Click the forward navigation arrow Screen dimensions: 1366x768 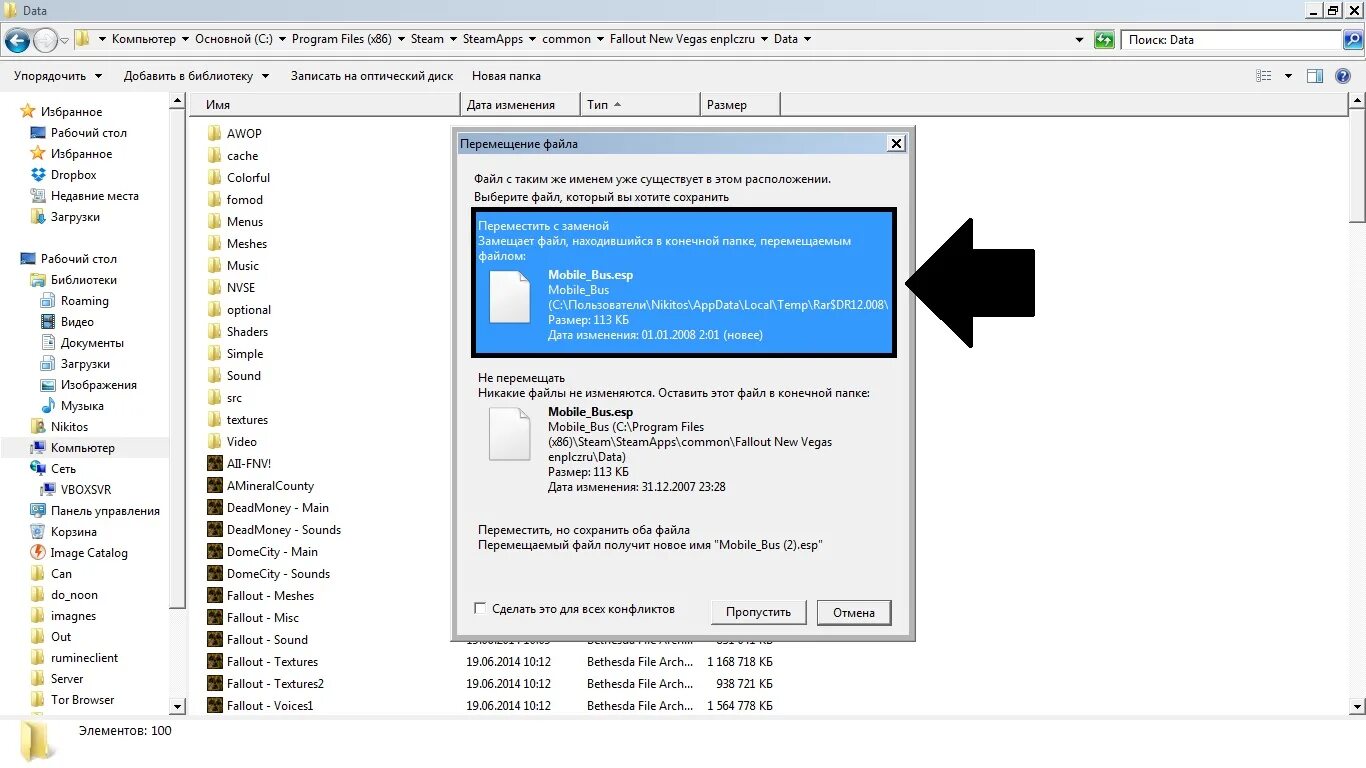pyautogui.click(x=44, y=39)
